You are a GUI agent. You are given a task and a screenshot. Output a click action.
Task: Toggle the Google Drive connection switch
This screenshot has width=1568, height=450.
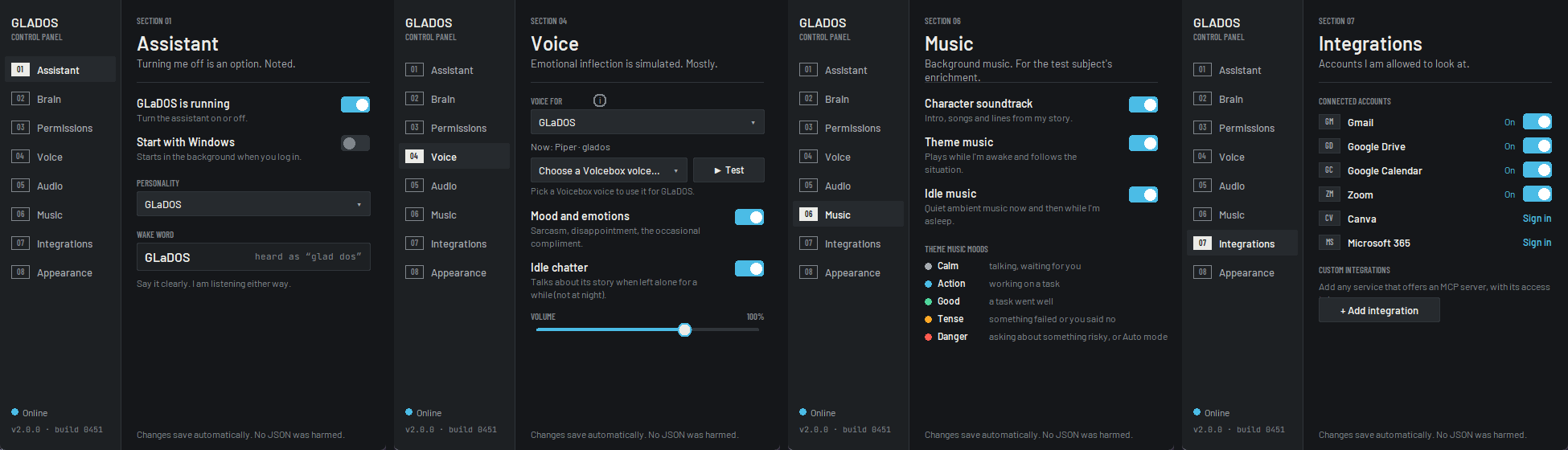[1537, 146]
